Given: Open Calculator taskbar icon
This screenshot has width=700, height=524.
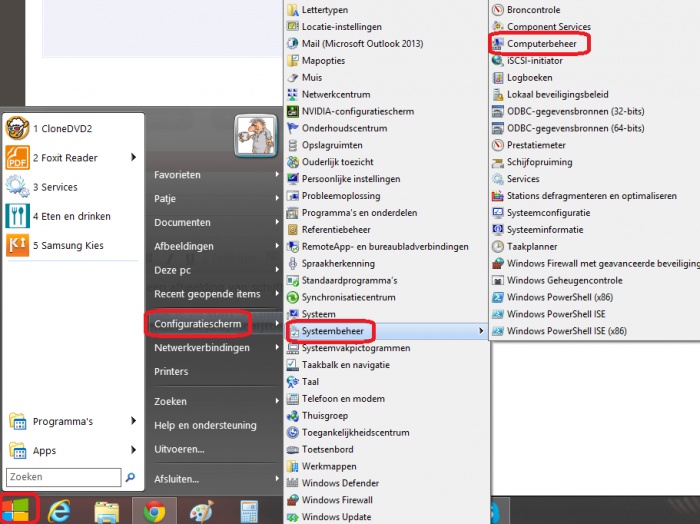Looking at the screenshot, I should [x=249, y=512].
